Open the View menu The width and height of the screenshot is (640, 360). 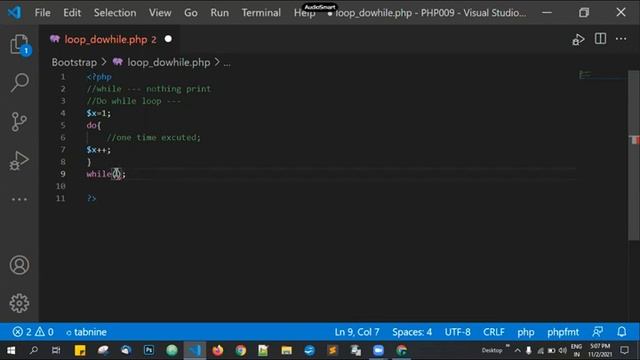pyautogui.click(x=160, y=13)
